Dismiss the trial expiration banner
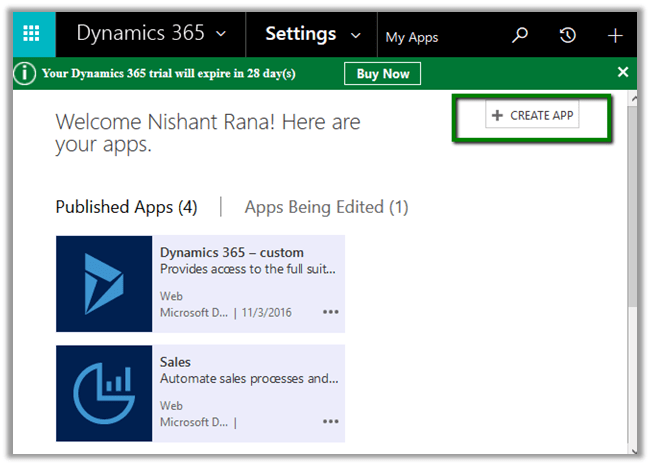Viewport: 650px width, 466px height. click(623, 72)
